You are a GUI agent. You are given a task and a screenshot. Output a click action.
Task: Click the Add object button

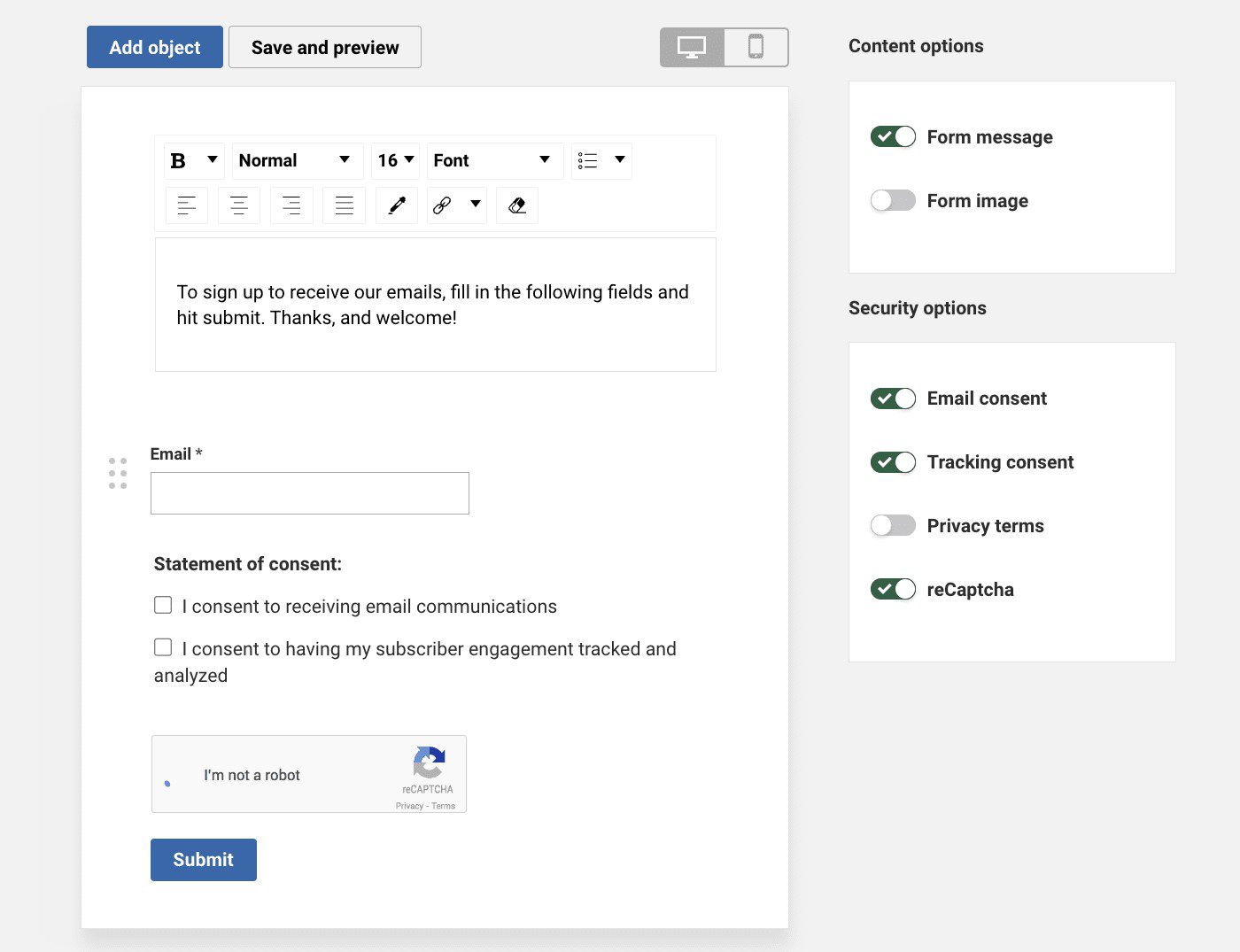pos(155,48)
